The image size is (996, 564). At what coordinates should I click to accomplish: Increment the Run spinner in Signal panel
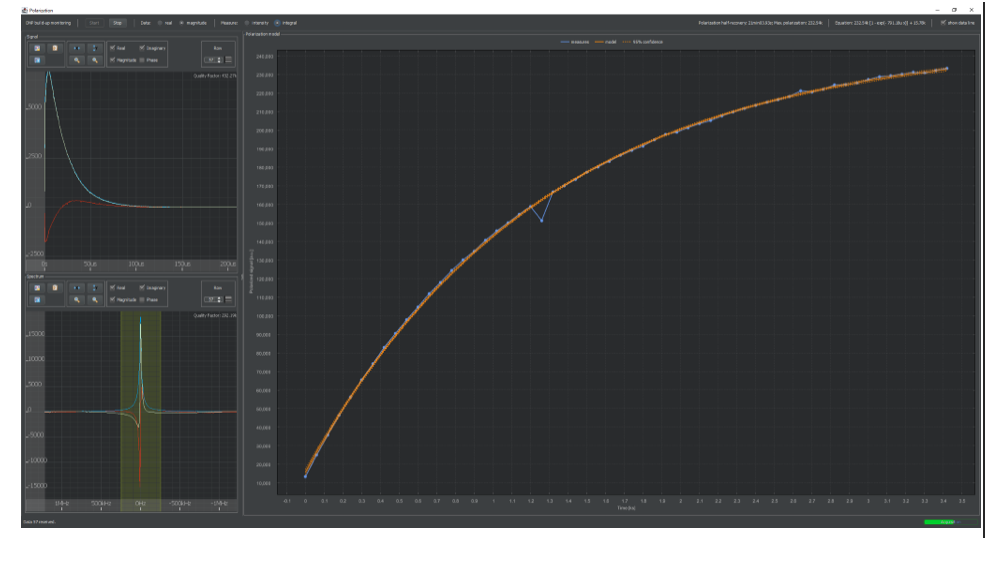coord(221,57)
